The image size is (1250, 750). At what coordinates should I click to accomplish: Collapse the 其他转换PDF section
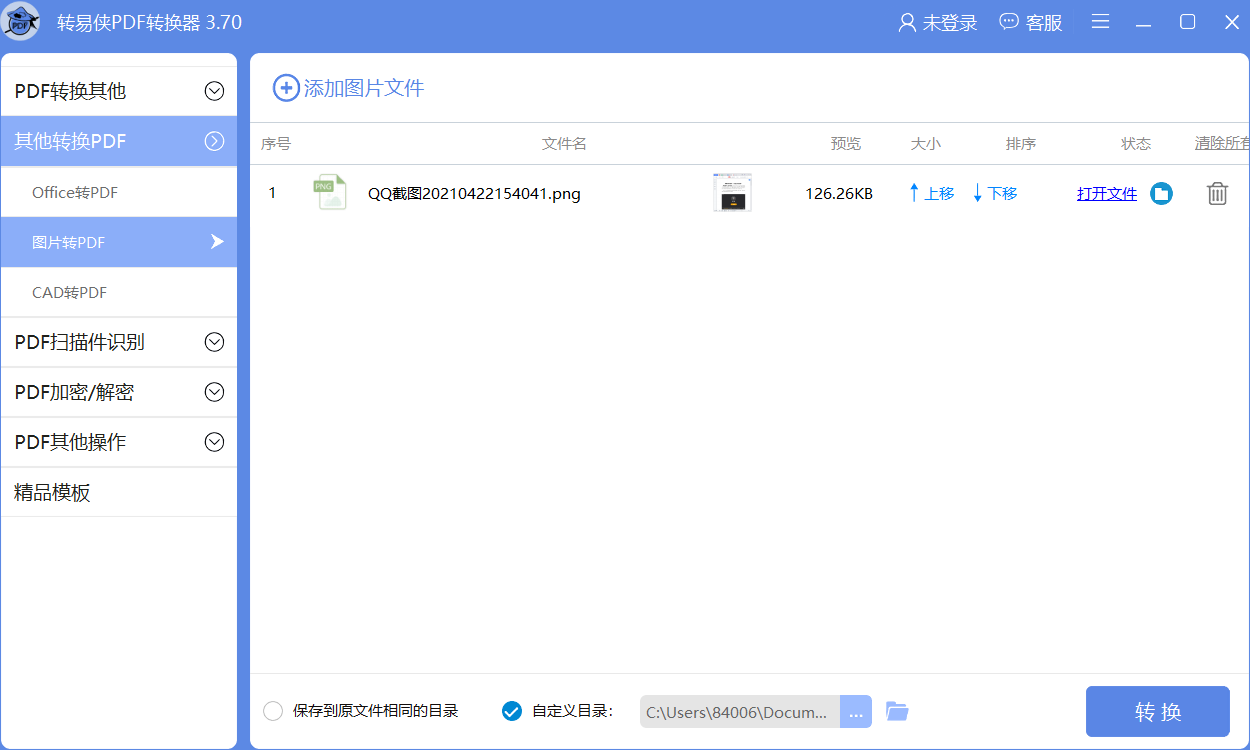pos(119,141)
